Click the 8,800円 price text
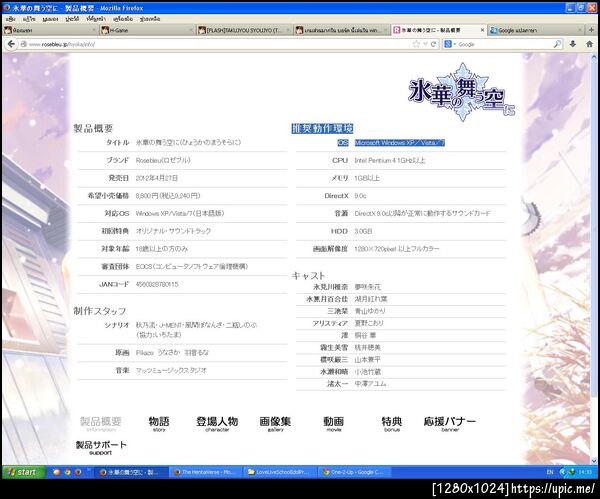 click(168, 196)
